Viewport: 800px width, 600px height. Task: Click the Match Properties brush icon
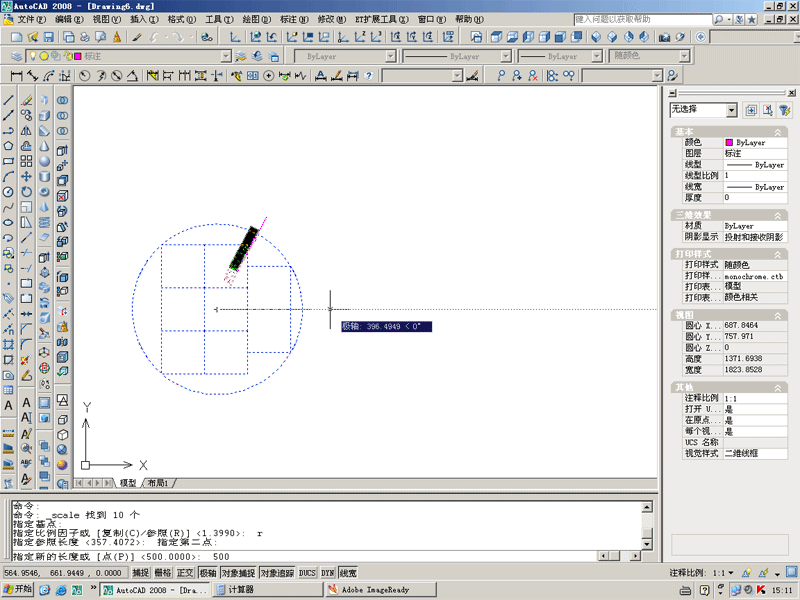[137, 37]
